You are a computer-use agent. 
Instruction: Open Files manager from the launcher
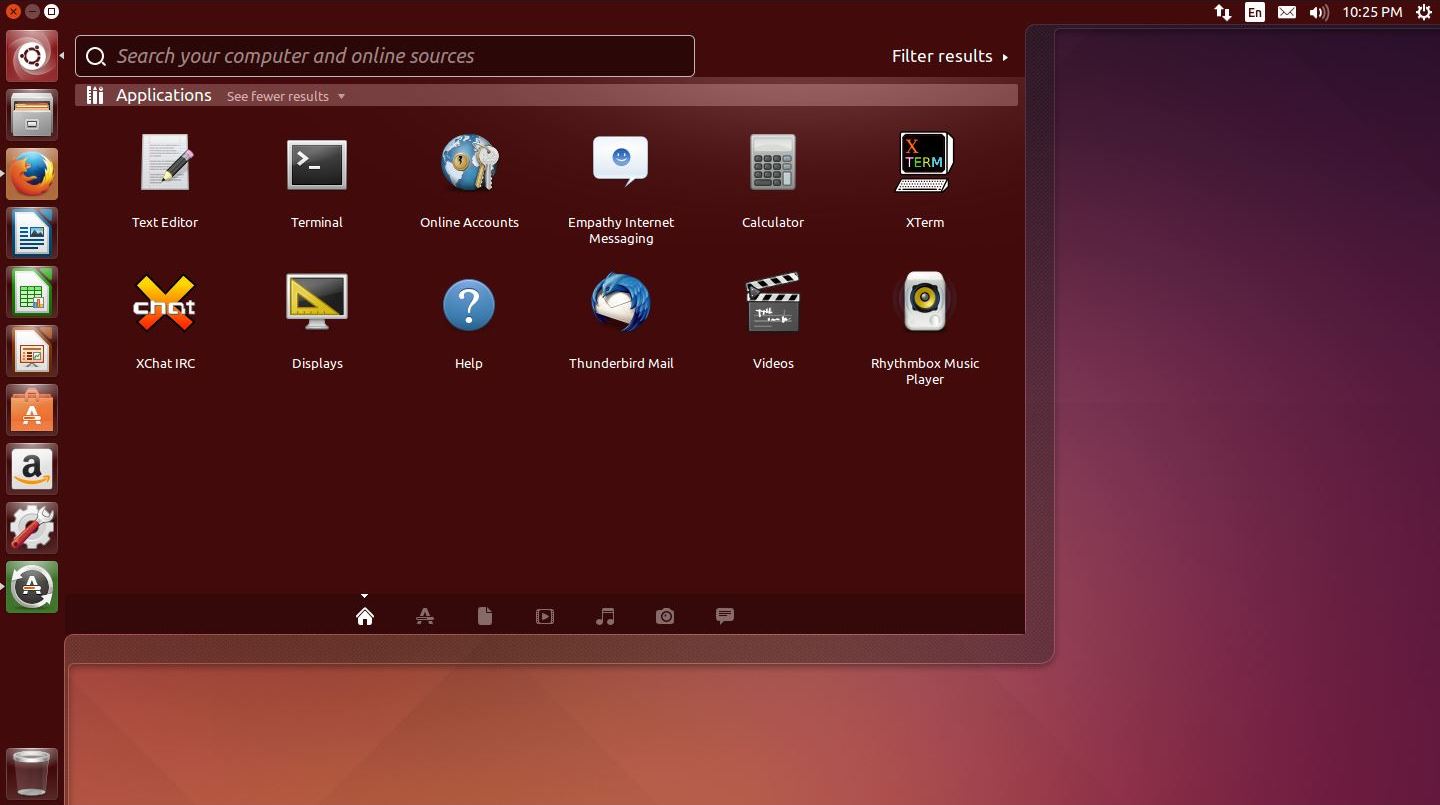click(32, 115)
